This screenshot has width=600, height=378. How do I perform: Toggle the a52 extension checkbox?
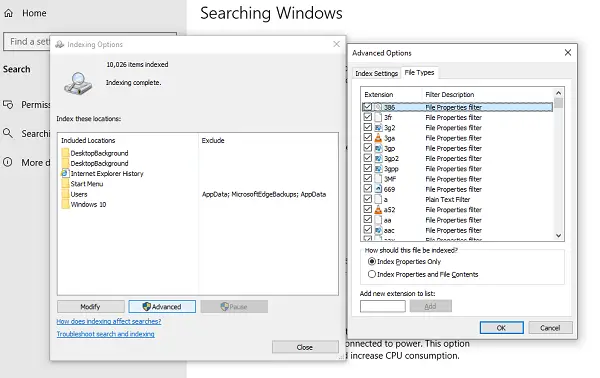368,209
